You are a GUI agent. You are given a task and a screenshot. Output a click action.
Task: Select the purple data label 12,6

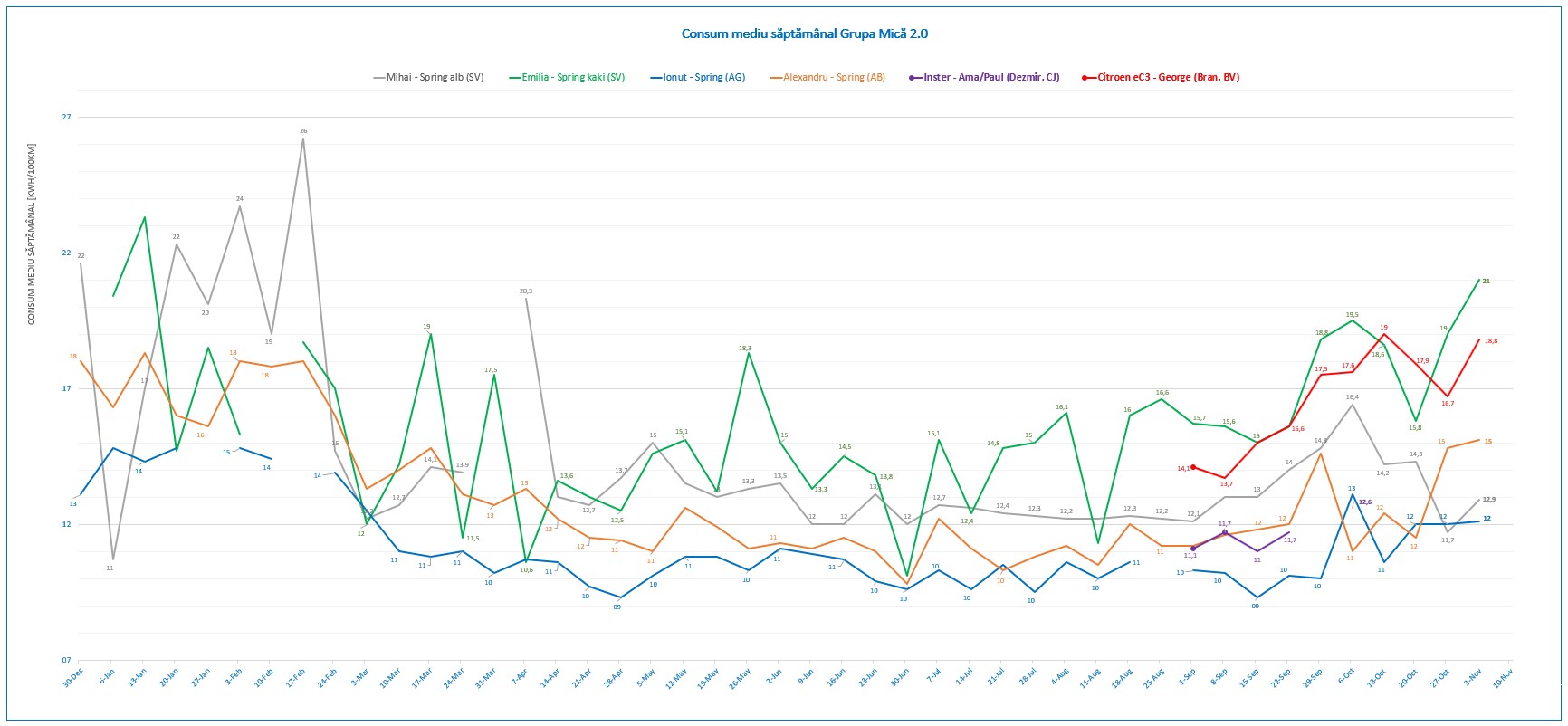pos(1365,502)
